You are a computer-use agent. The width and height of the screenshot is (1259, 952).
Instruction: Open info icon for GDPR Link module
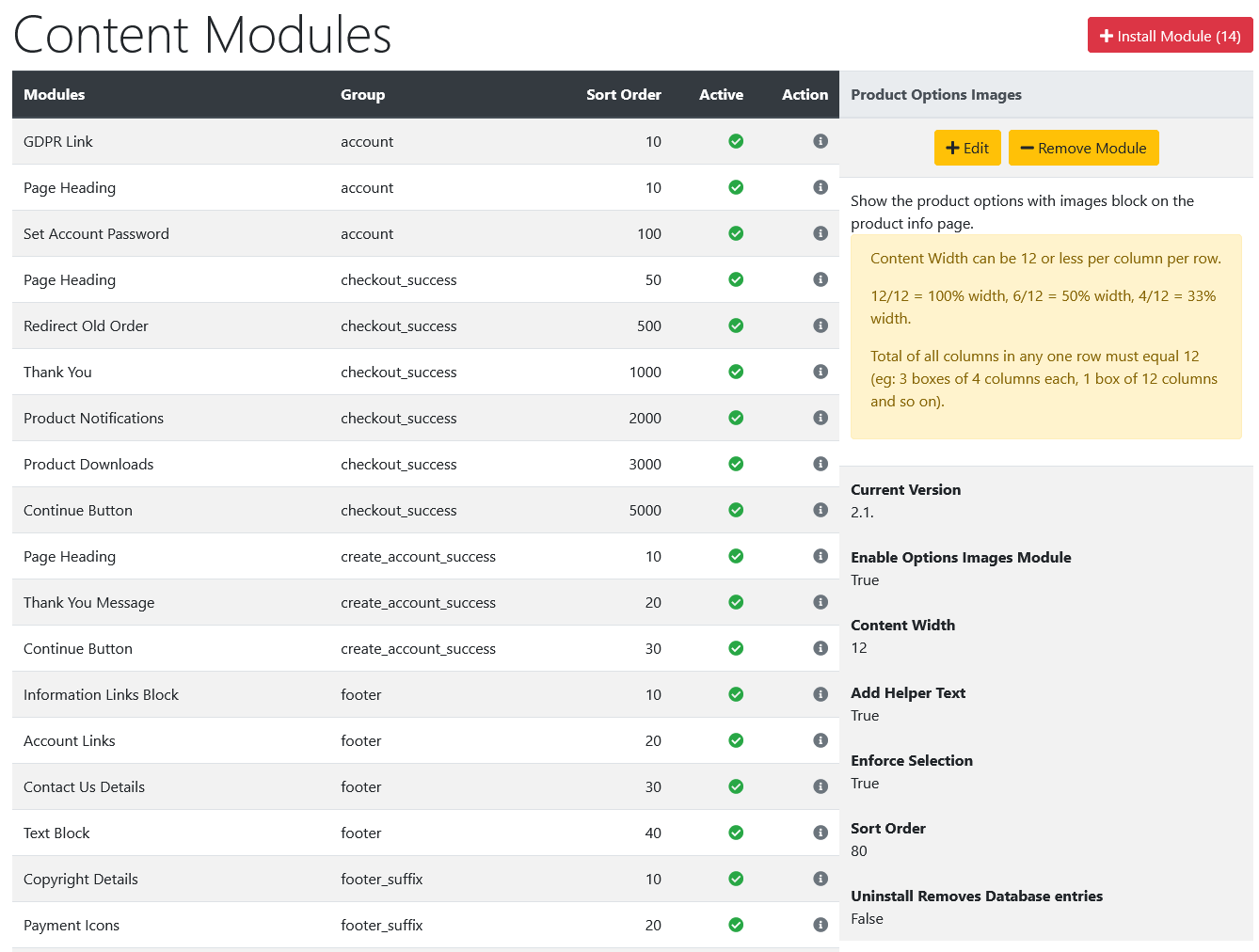coord(821,141)
